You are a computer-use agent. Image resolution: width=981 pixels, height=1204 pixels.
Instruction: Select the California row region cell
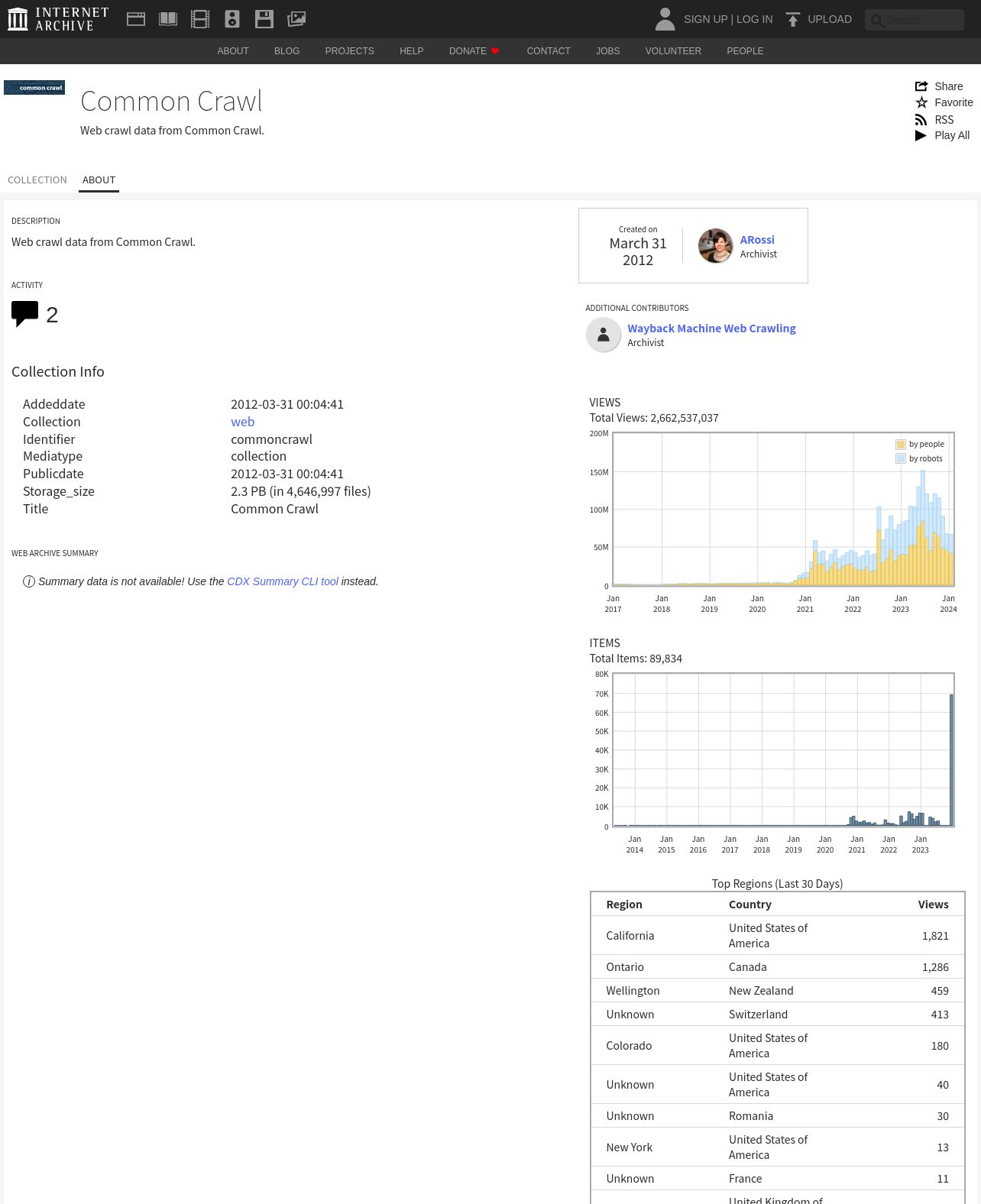point(630,936)
